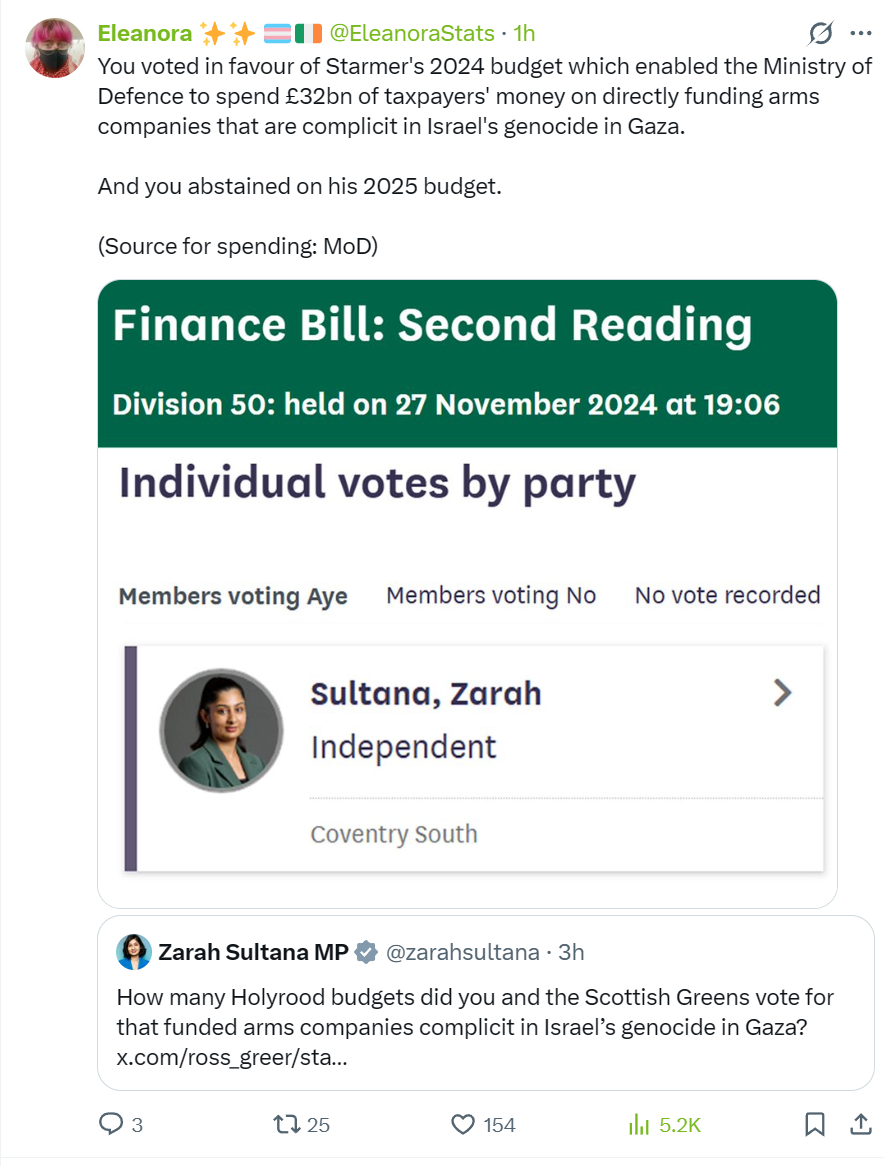Like the tweet with heart icon
The width and height of the screenshot is (884, 1166).
pos(463,1125)
